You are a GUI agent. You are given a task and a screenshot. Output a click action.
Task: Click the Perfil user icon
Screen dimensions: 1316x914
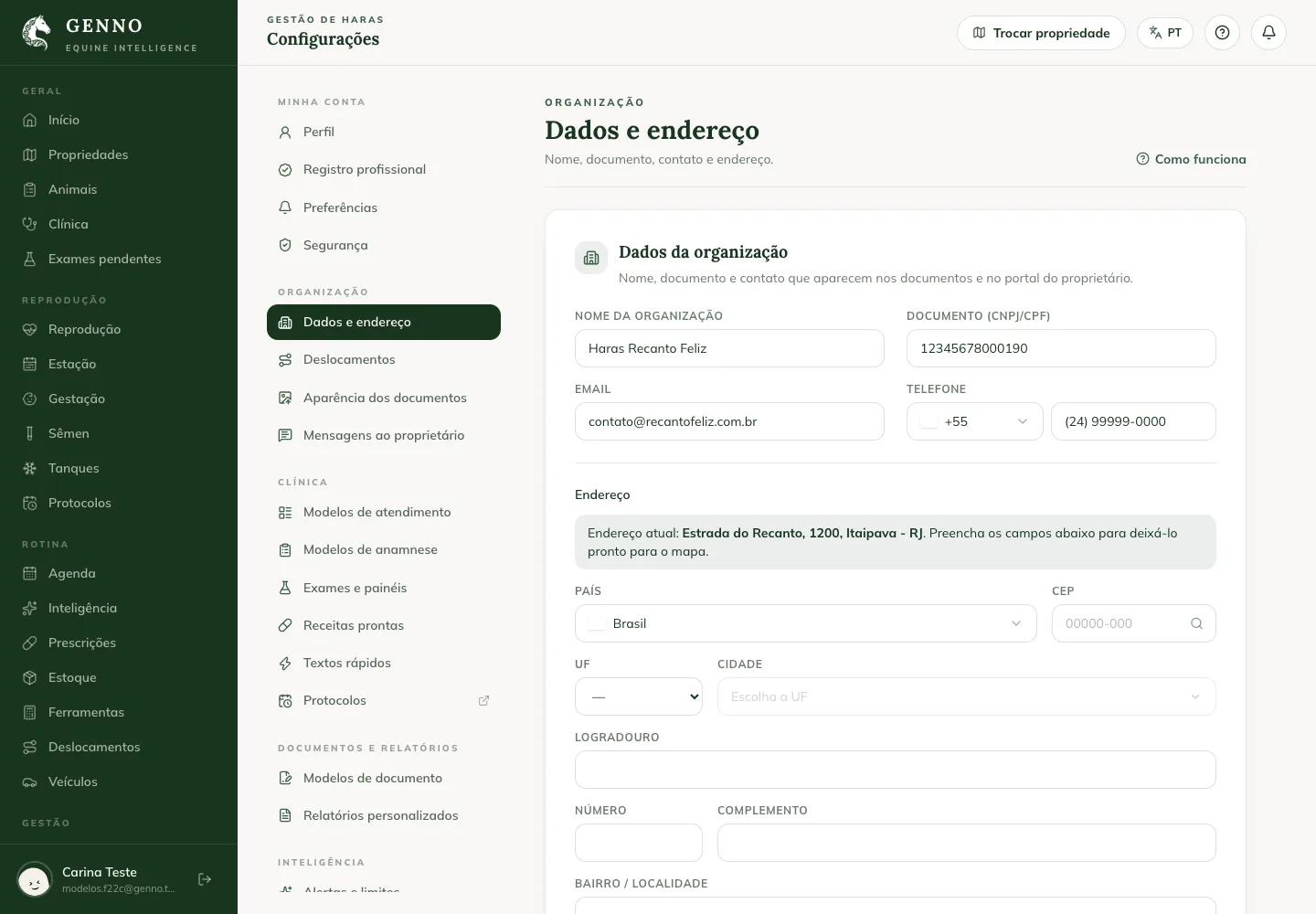pos(285,132)
